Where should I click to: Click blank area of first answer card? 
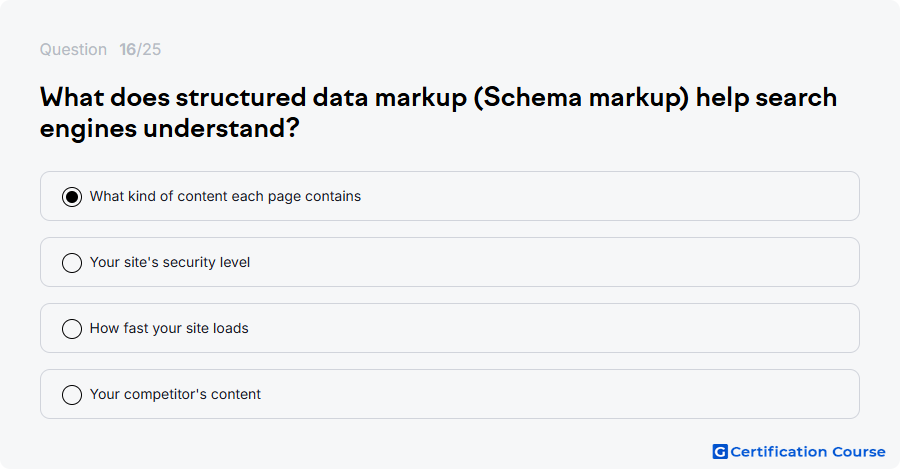point(608,196)
